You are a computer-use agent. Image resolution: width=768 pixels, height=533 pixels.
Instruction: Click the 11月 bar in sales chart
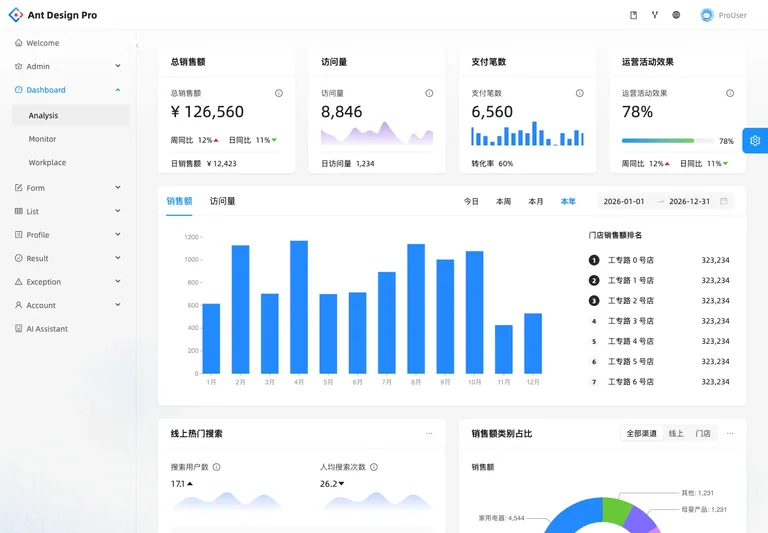[x=504, y=349]
